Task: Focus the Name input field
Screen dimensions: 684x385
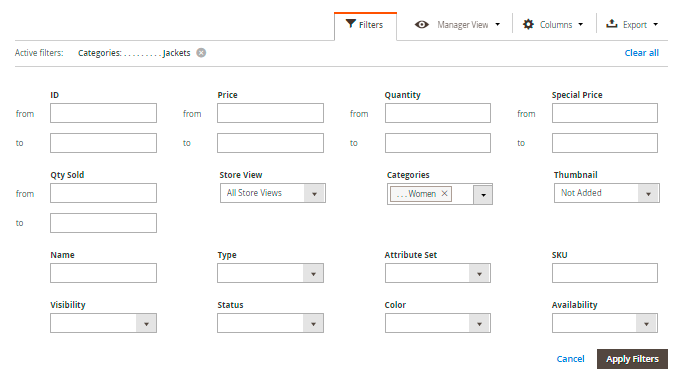Action: pos(103,273)
